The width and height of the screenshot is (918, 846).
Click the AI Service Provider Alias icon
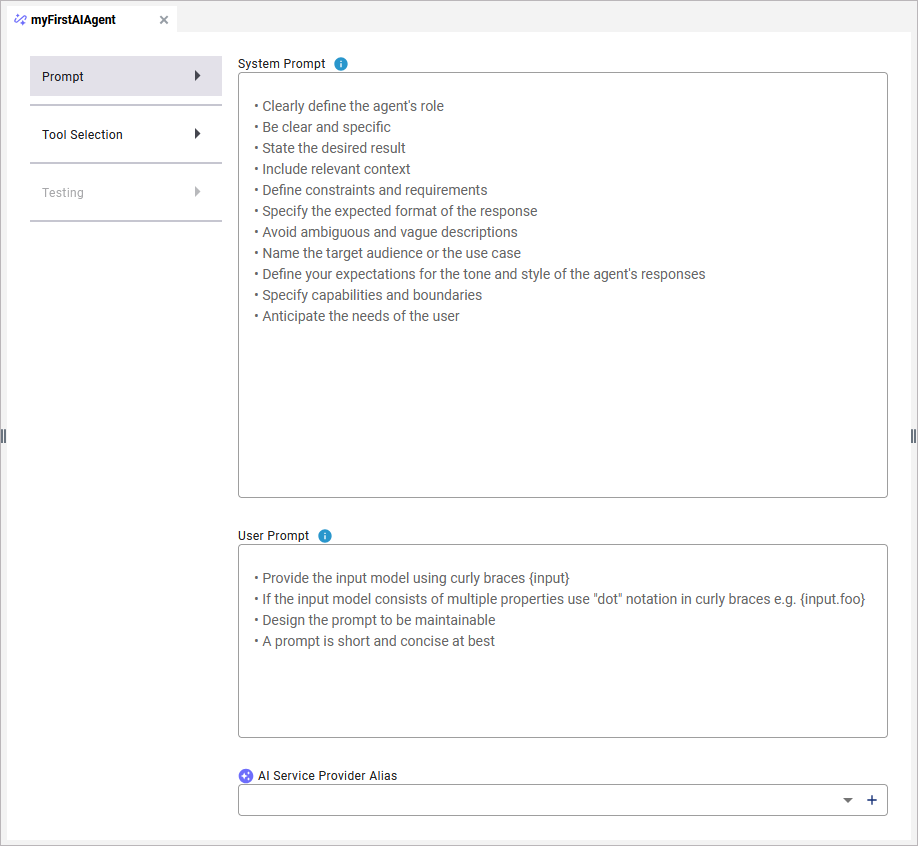pos(246,775)
